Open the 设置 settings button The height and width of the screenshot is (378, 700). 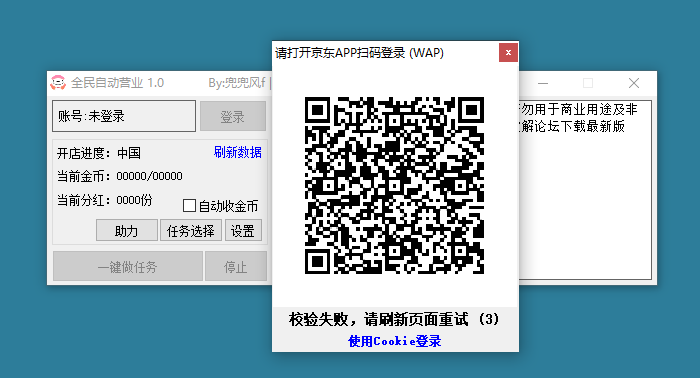click(243, 231)
